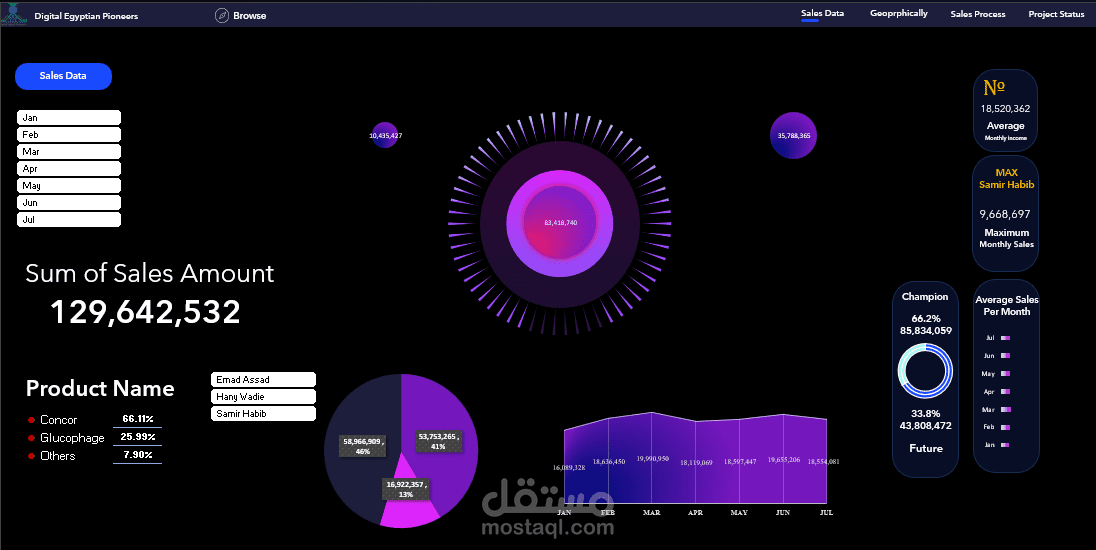This screenshot has height=550, width=1096.
Task: Click the Browse link
Action: 250,15
